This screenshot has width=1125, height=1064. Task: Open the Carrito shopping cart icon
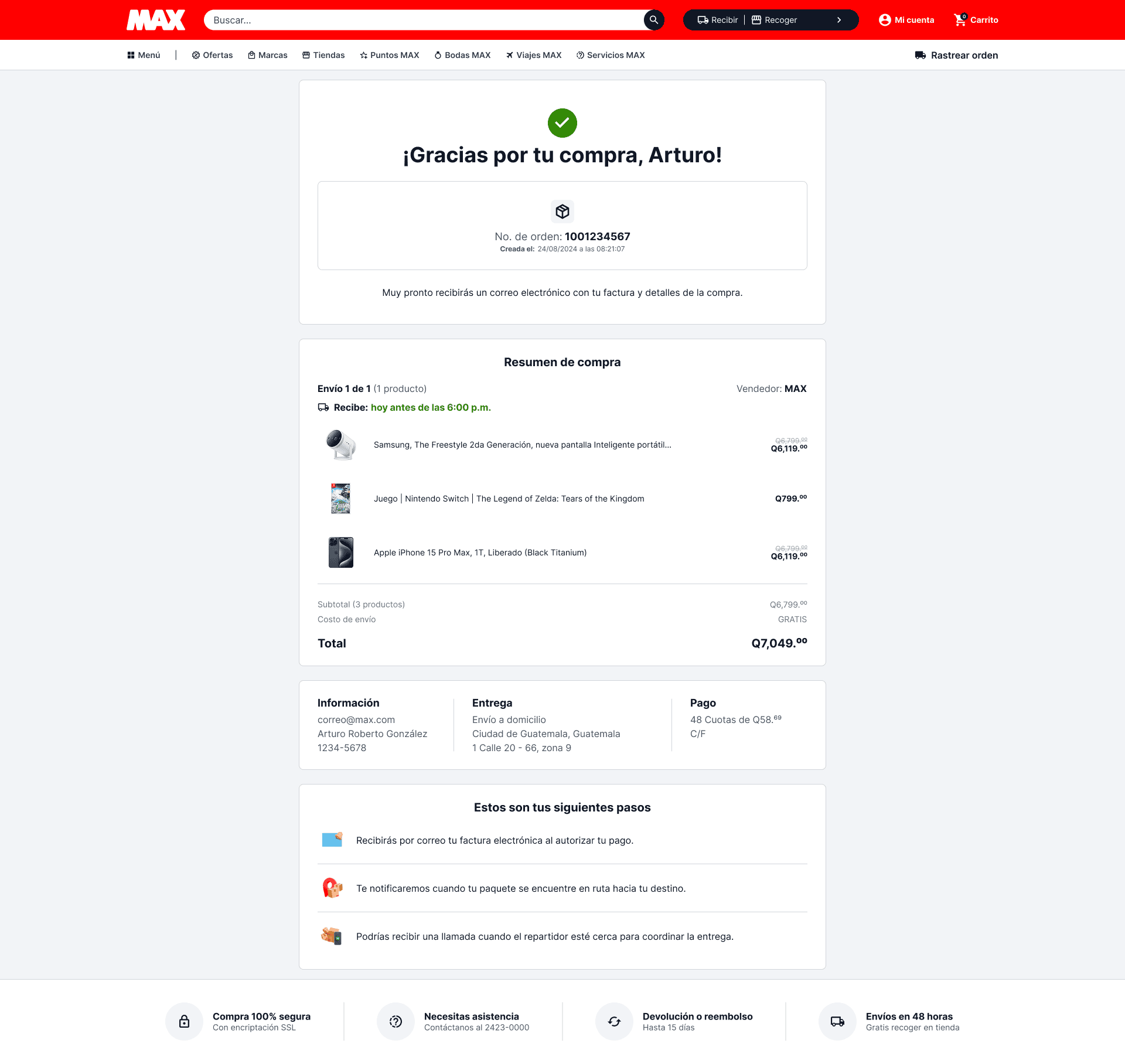(960, 20)
